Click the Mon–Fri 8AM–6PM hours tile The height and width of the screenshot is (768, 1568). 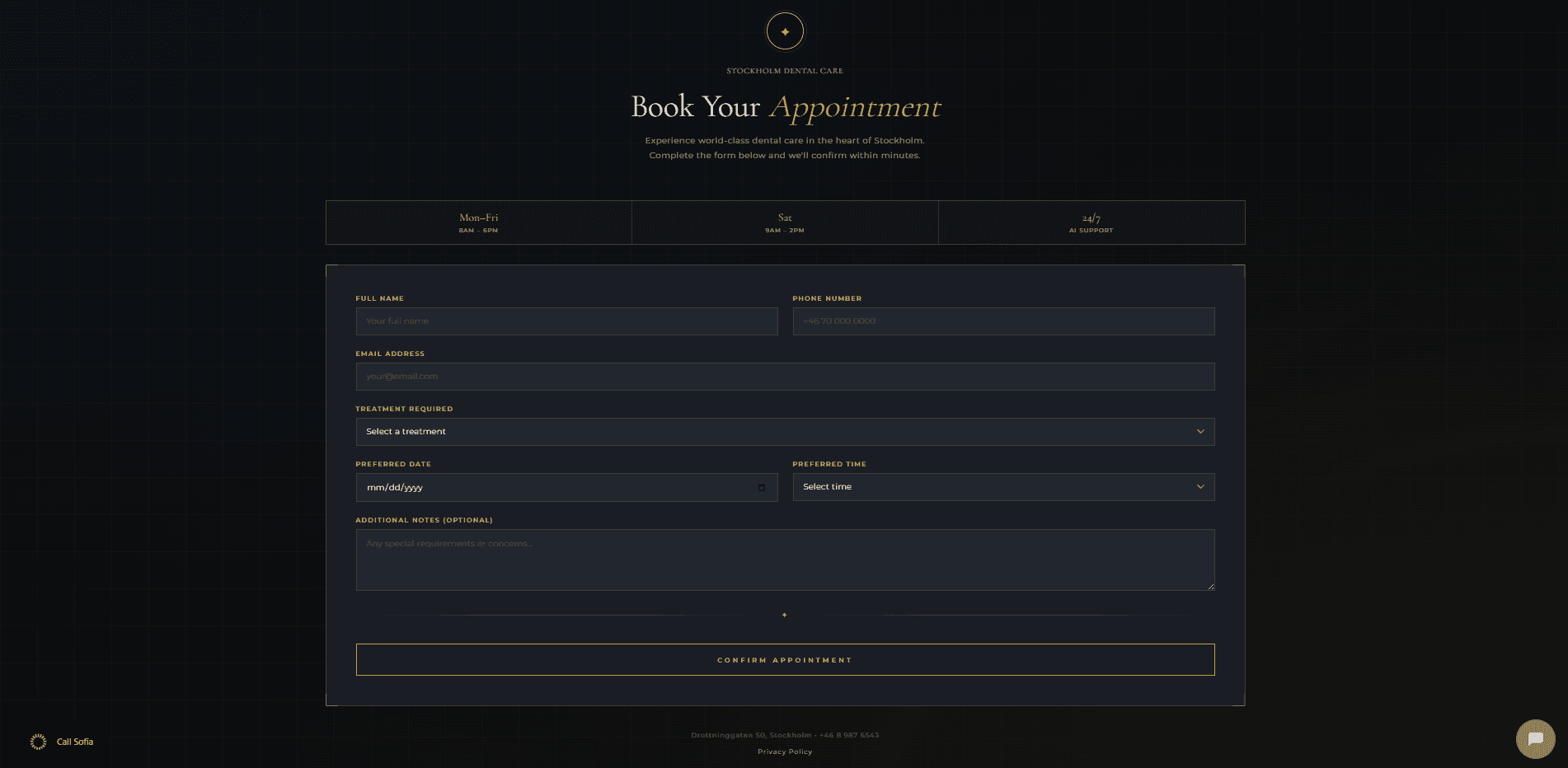(479, 222)
